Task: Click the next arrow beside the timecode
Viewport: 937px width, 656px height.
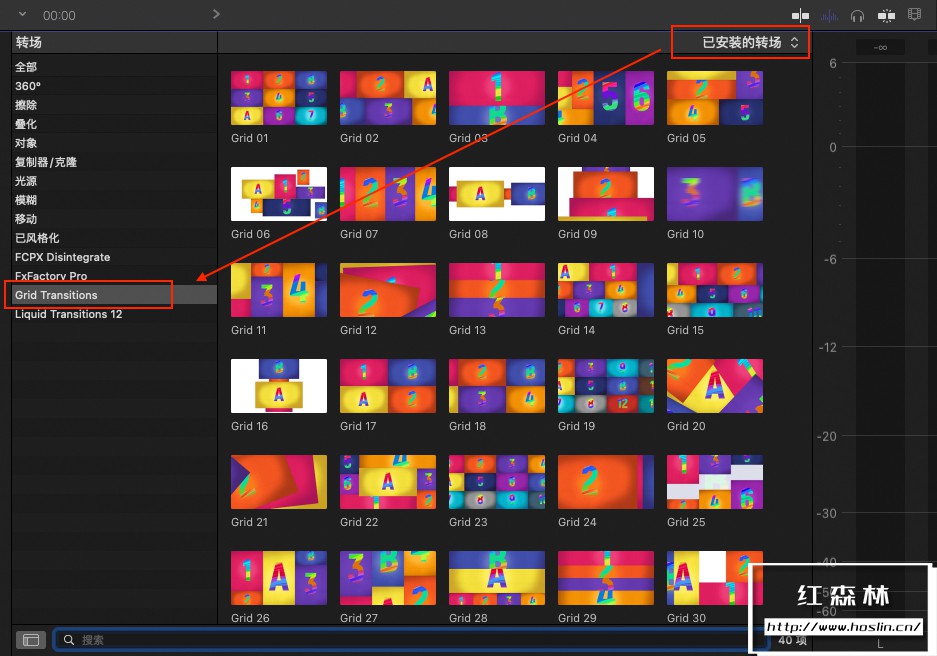Action: 216,14
